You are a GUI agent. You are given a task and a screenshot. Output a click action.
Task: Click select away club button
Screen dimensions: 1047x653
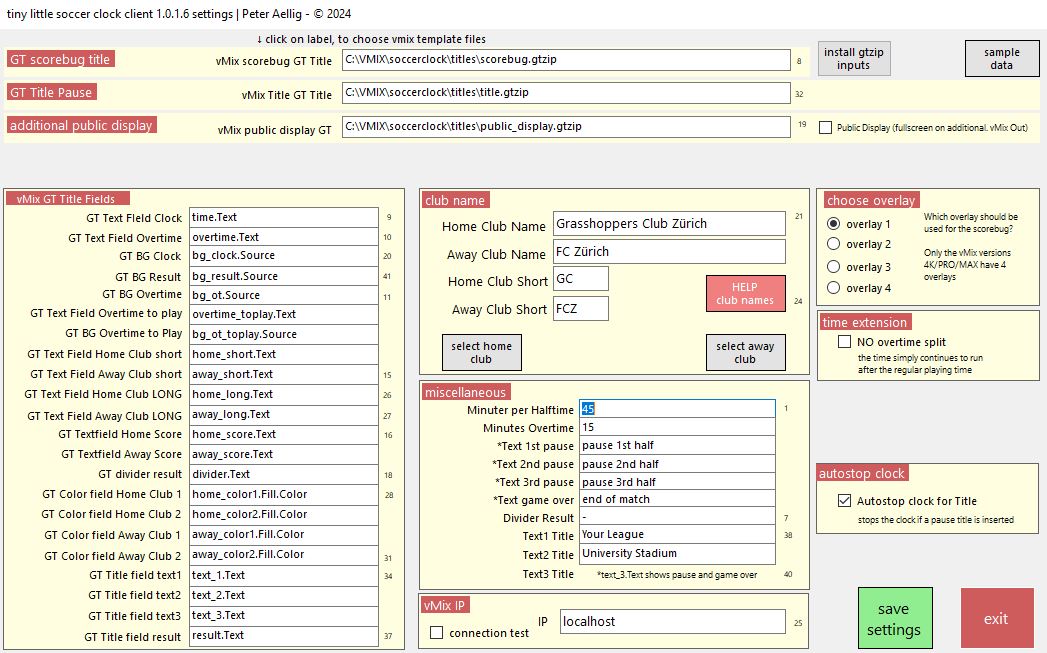coord(745,353)
